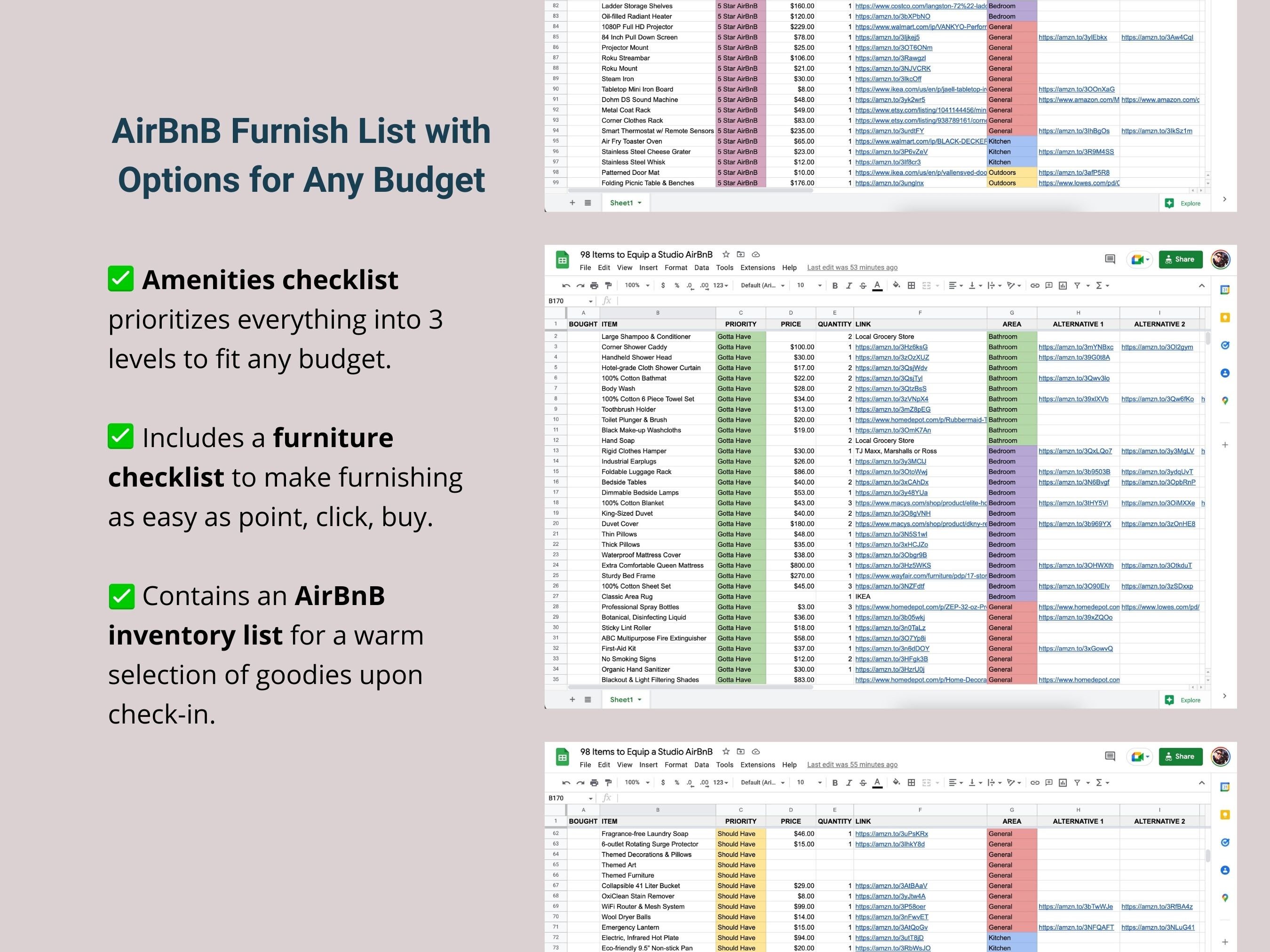1270x952 pixels.
Task: Open Google Keep side panel, middle spreadsheet
Action: point(1225,317)
